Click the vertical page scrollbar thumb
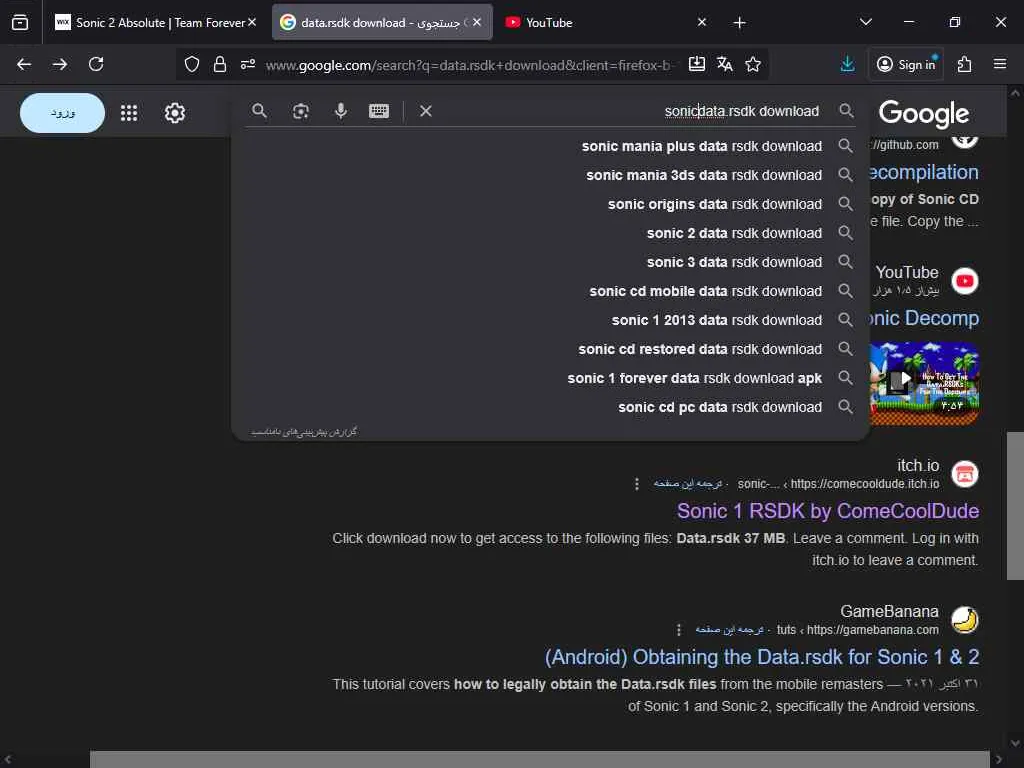The height and width of the screenshot is (768, 1024). [x=1015, y=505]
